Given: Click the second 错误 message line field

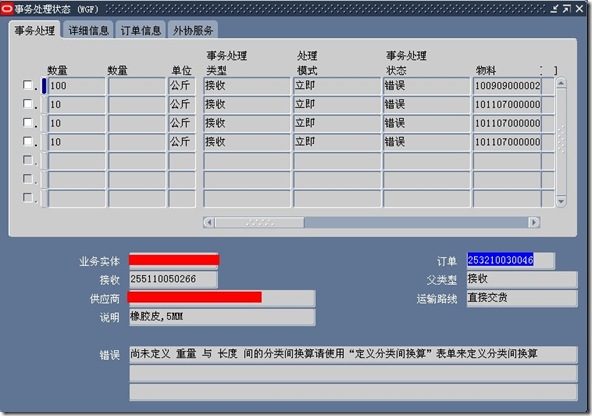Looking at the screenshot, I should click(x=353, y=373).
